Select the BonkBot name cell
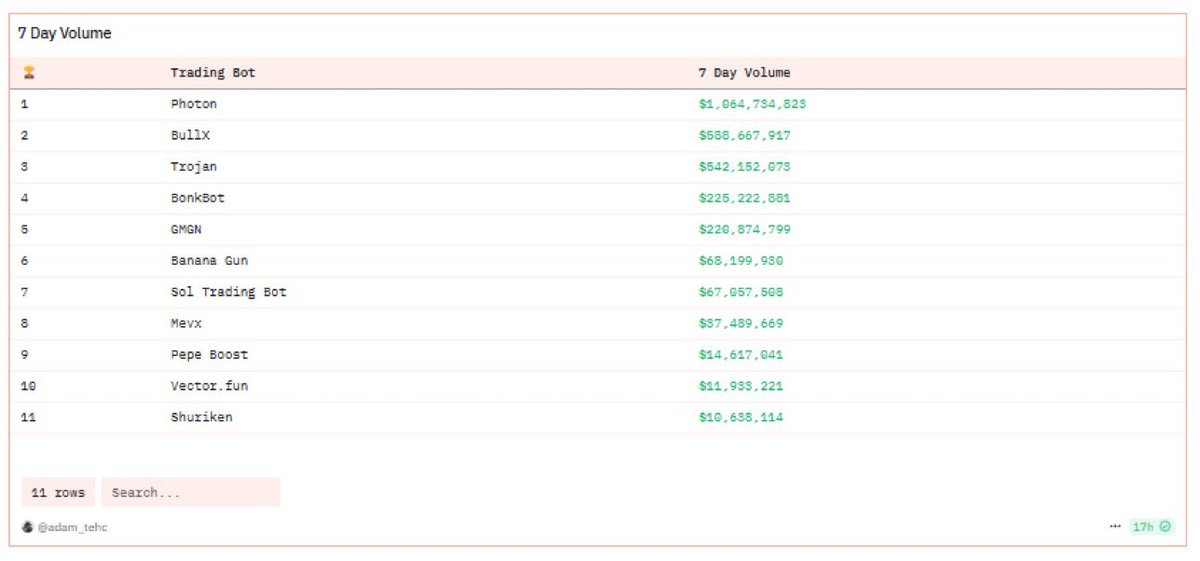The width and height of the screenshot is (1200, 561). click(198, 198)
